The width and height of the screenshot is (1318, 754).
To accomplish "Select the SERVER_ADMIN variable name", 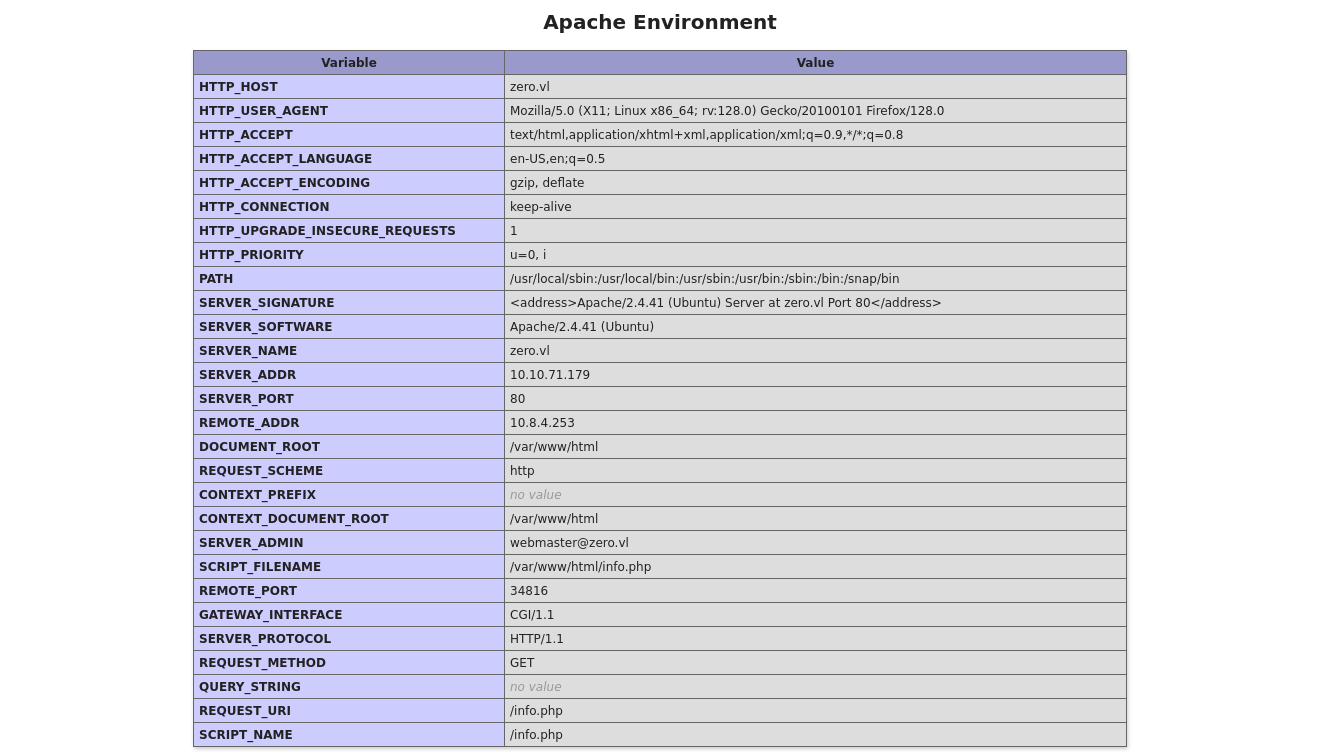I will click(251, 543).
